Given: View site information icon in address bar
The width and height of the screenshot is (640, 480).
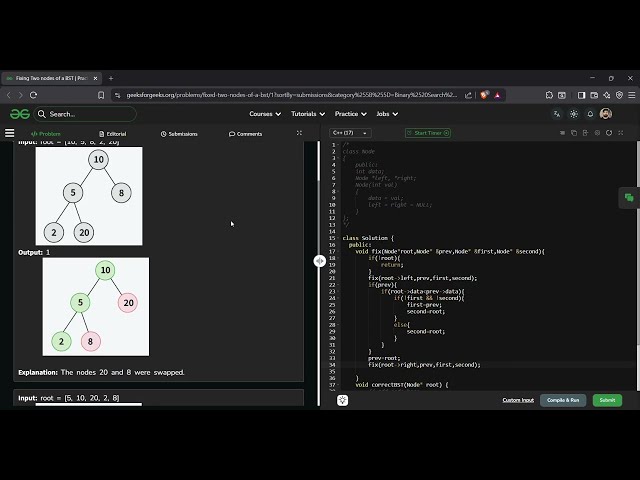Looking at the screenshot, I should [x=118, y=95].
